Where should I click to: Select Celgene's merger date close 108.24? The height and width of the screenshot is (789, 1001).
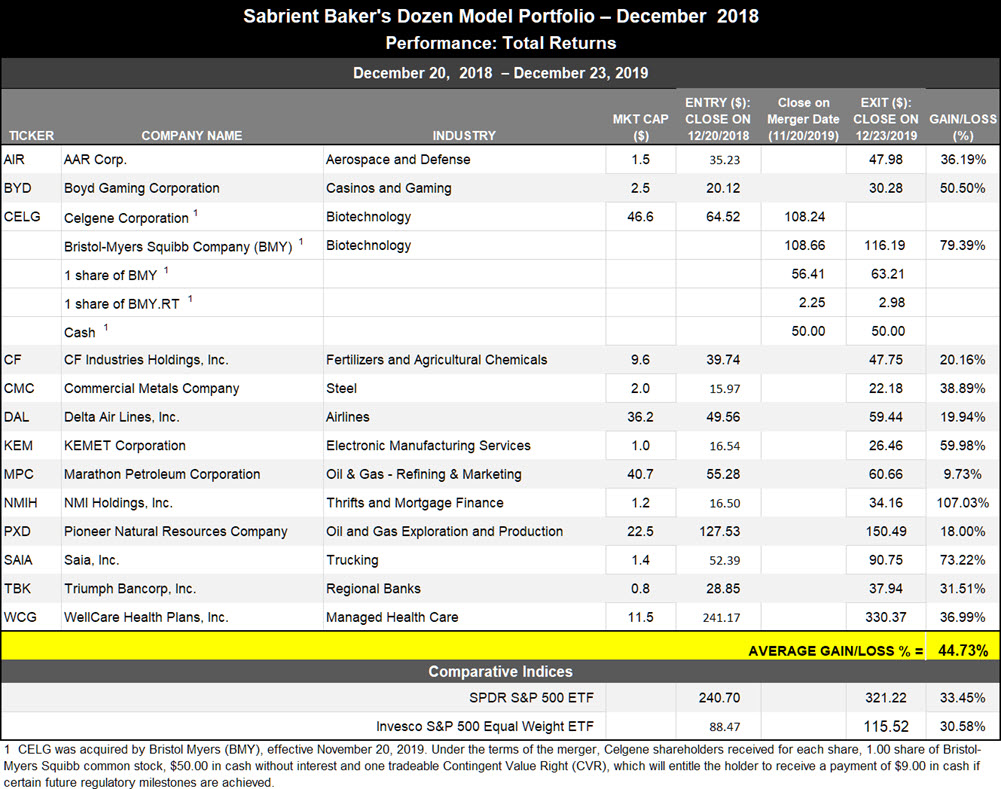[804, 217]
